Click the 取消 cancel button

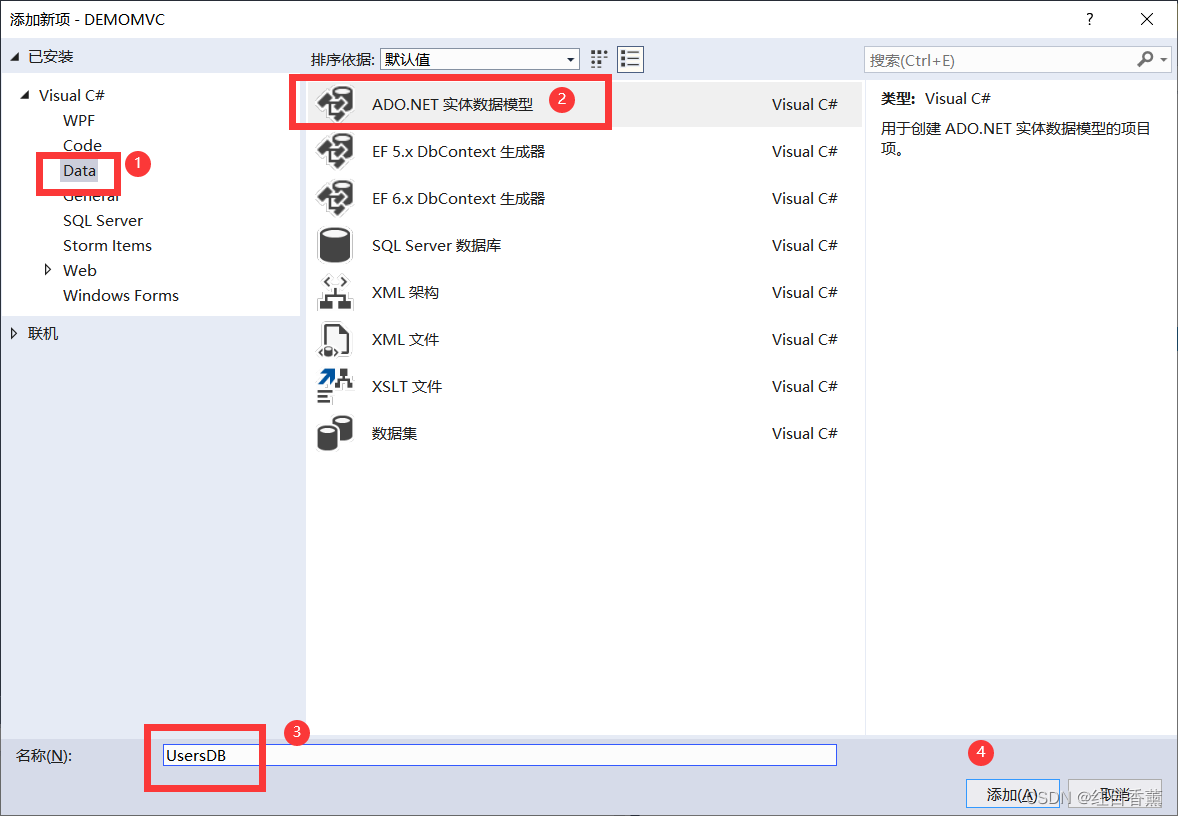[x=1115, y=794]
